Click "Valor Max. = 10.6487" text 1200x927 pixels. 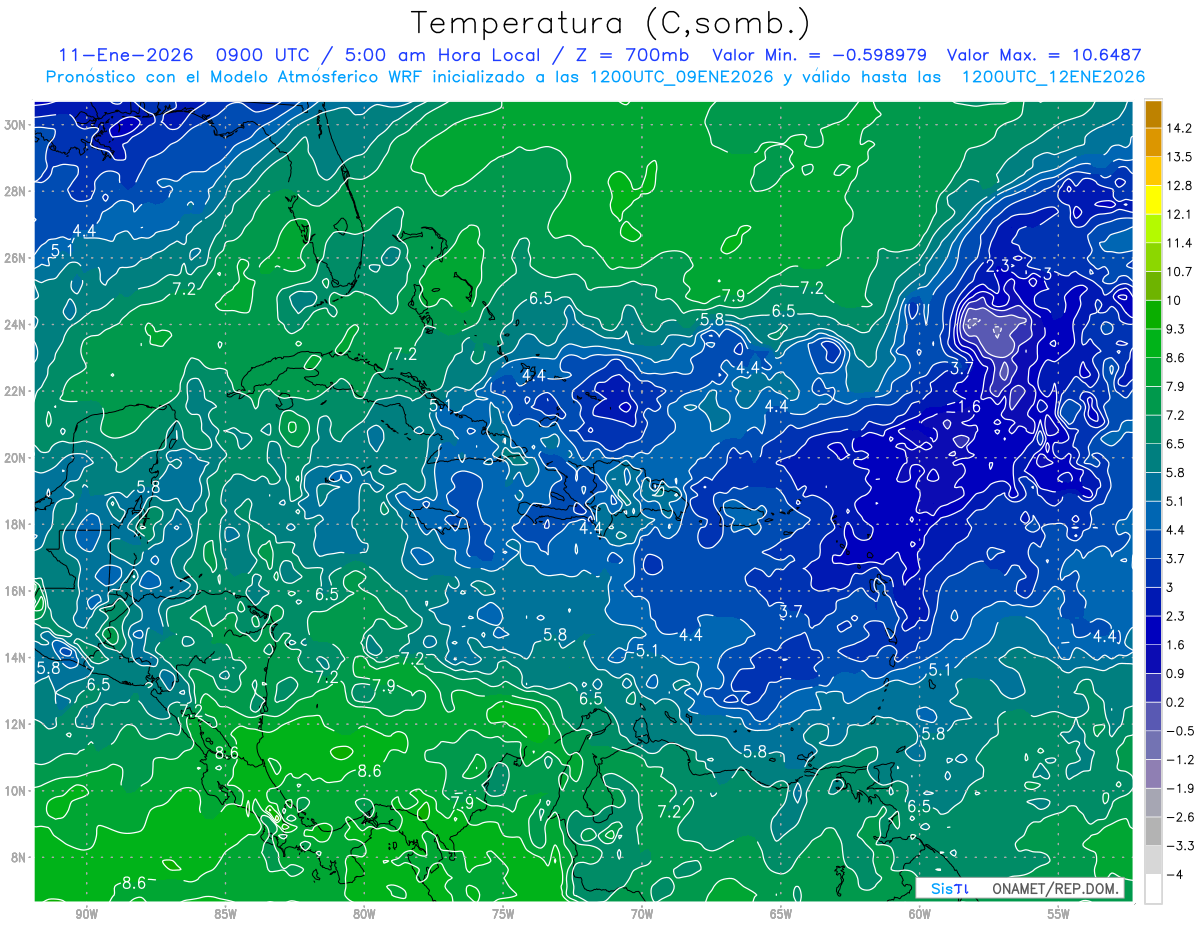click(1044, 55)
